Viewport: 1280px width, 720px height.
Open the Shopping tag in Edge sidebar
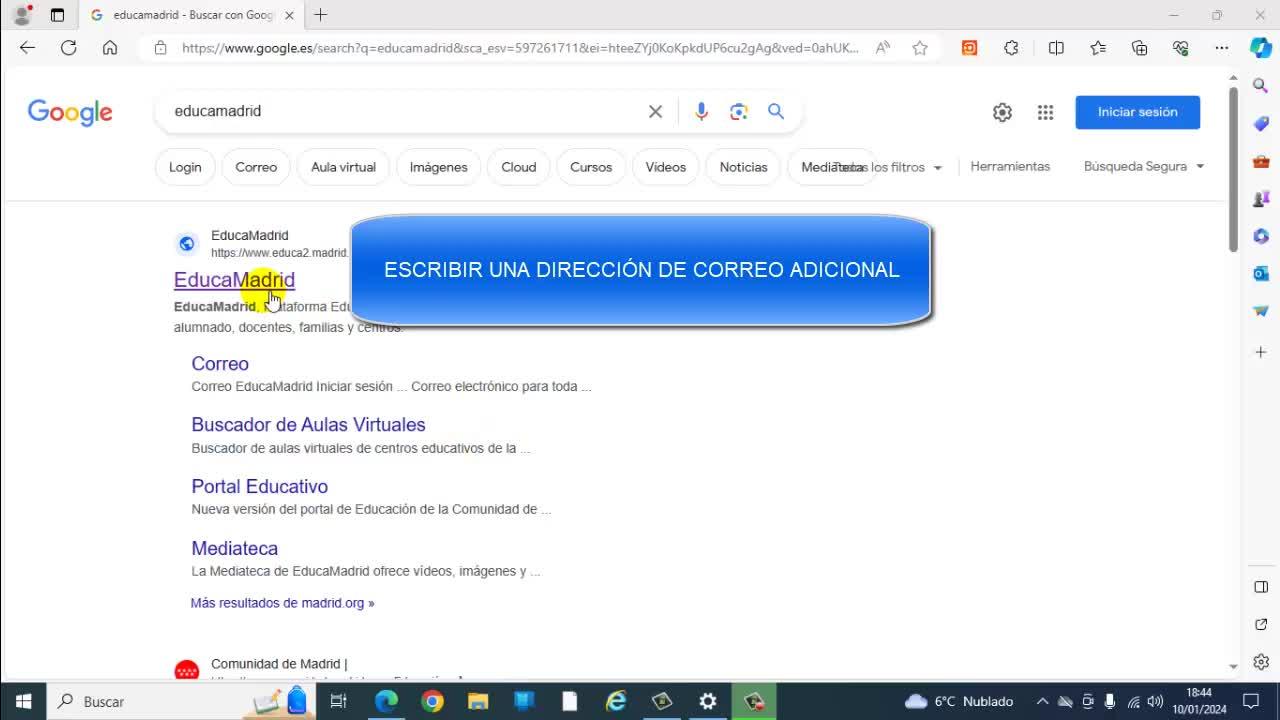[x=1261, y=123]
